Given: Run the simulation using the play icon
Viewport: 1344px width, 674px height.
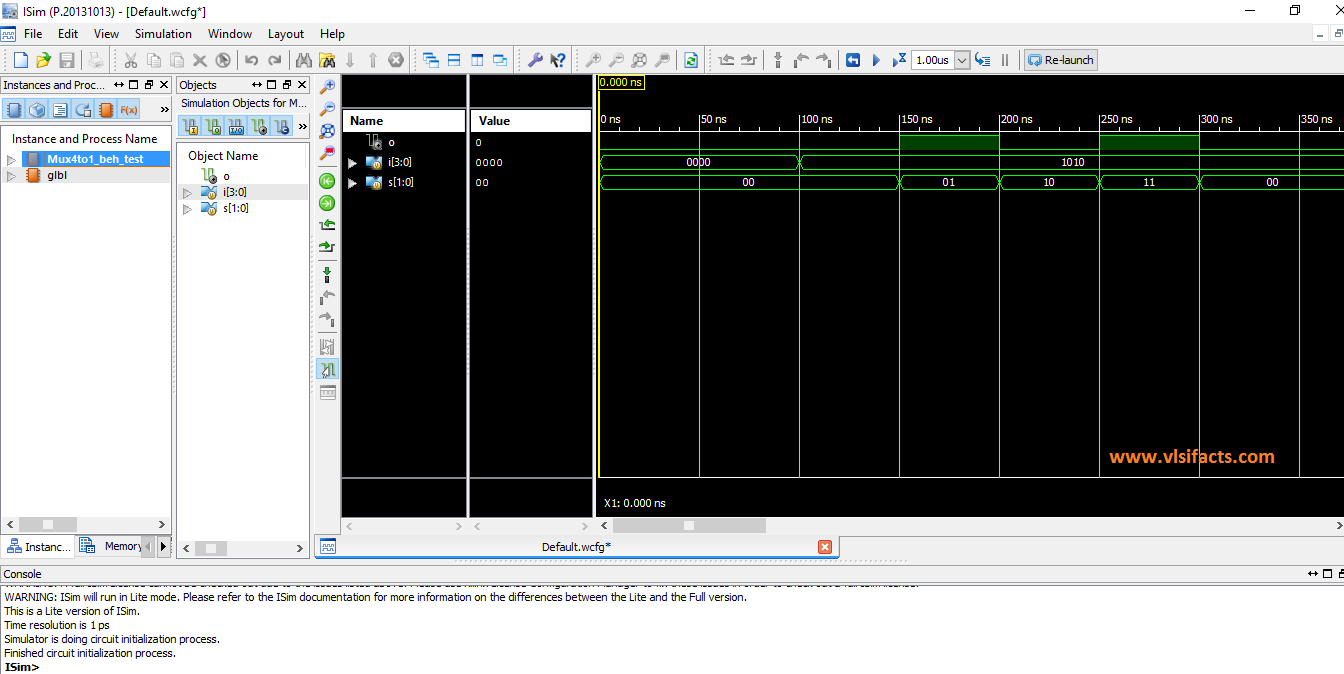Looking at the screenshot, I should pyautogui.click(x=876, y=59).
